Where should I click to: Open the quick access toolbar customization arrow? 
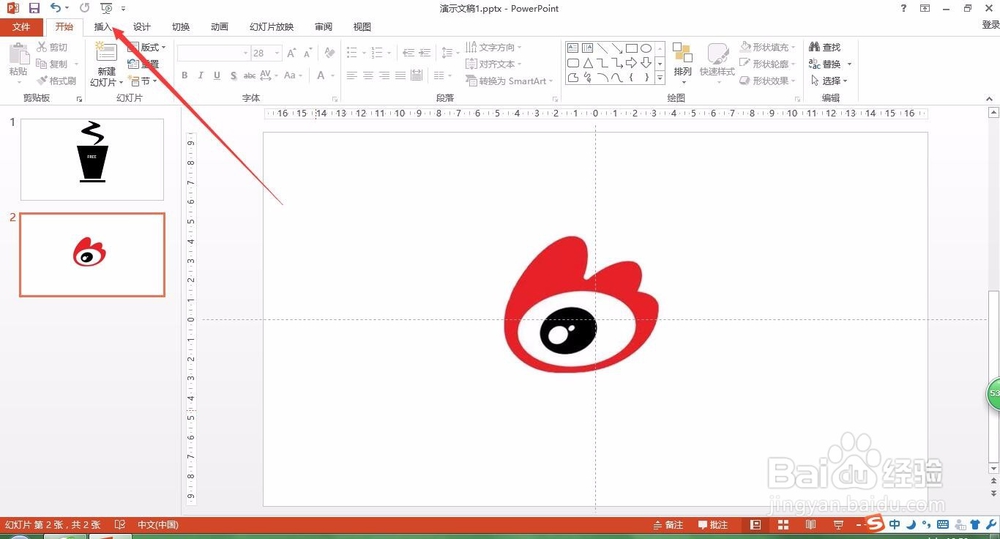point(123,9)
